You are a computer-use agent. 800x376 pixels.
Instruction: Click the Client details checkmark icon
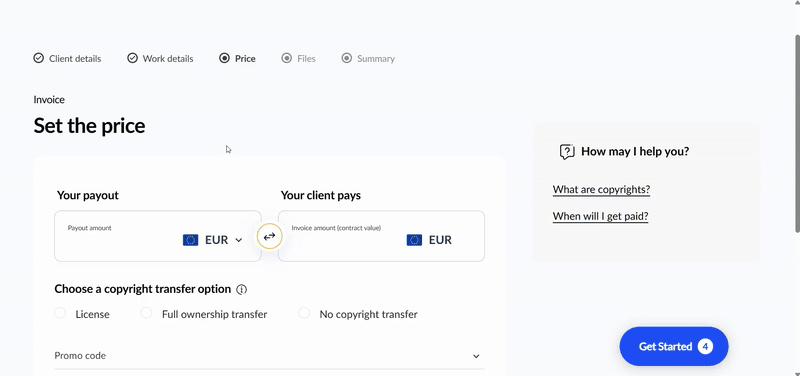(38, 58)
